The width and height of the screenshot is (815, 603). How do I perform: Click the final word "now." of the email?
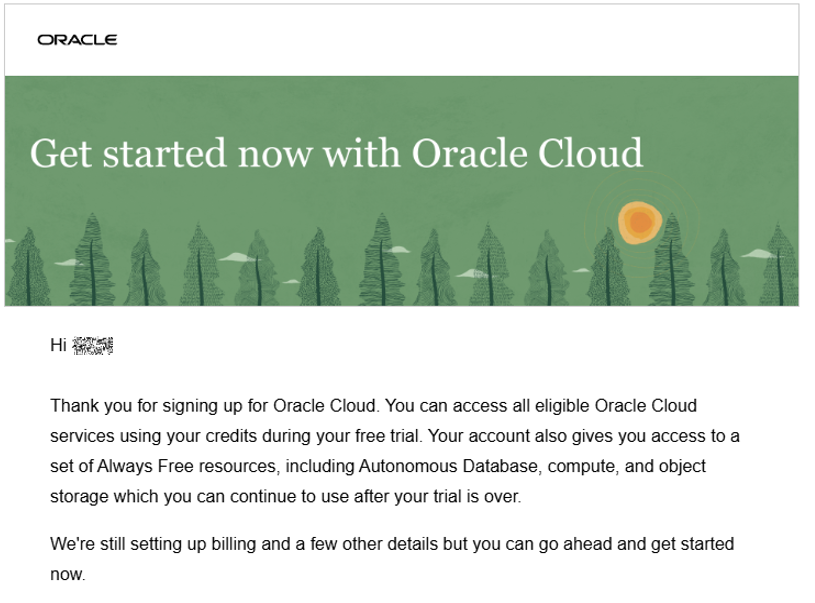68,575
